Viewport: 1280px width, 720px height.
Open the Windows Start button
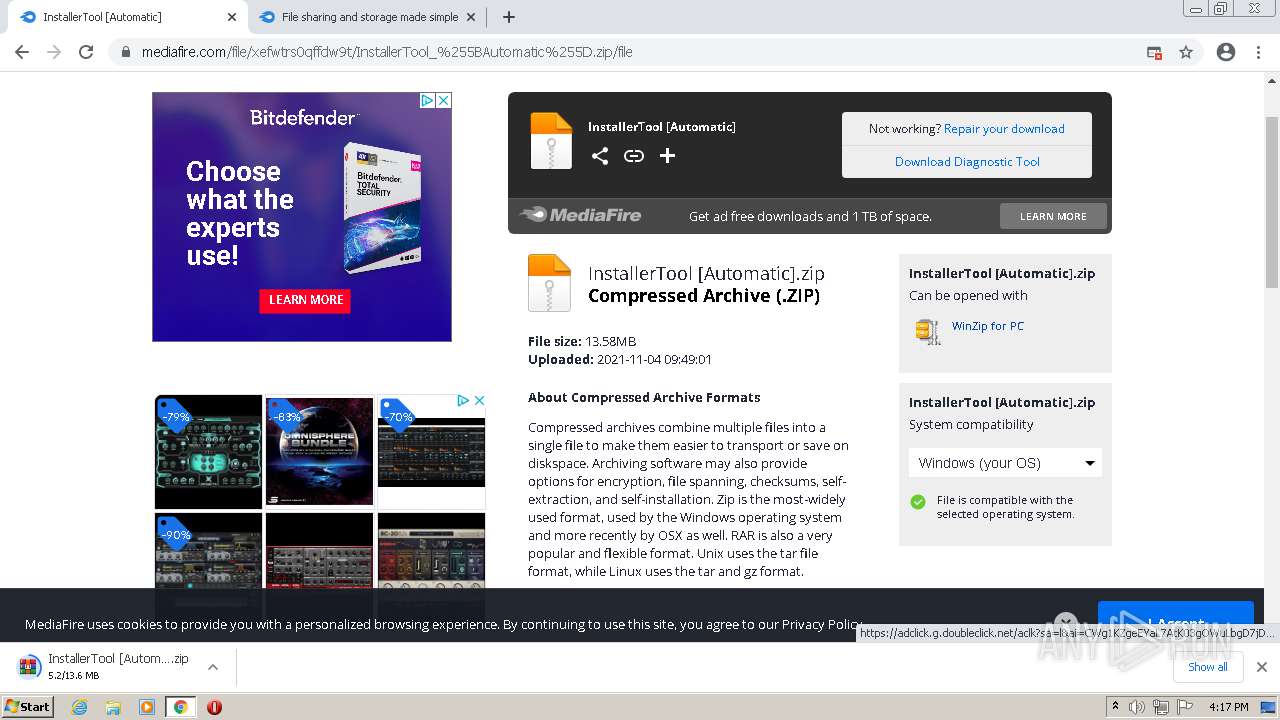(28, 707)
